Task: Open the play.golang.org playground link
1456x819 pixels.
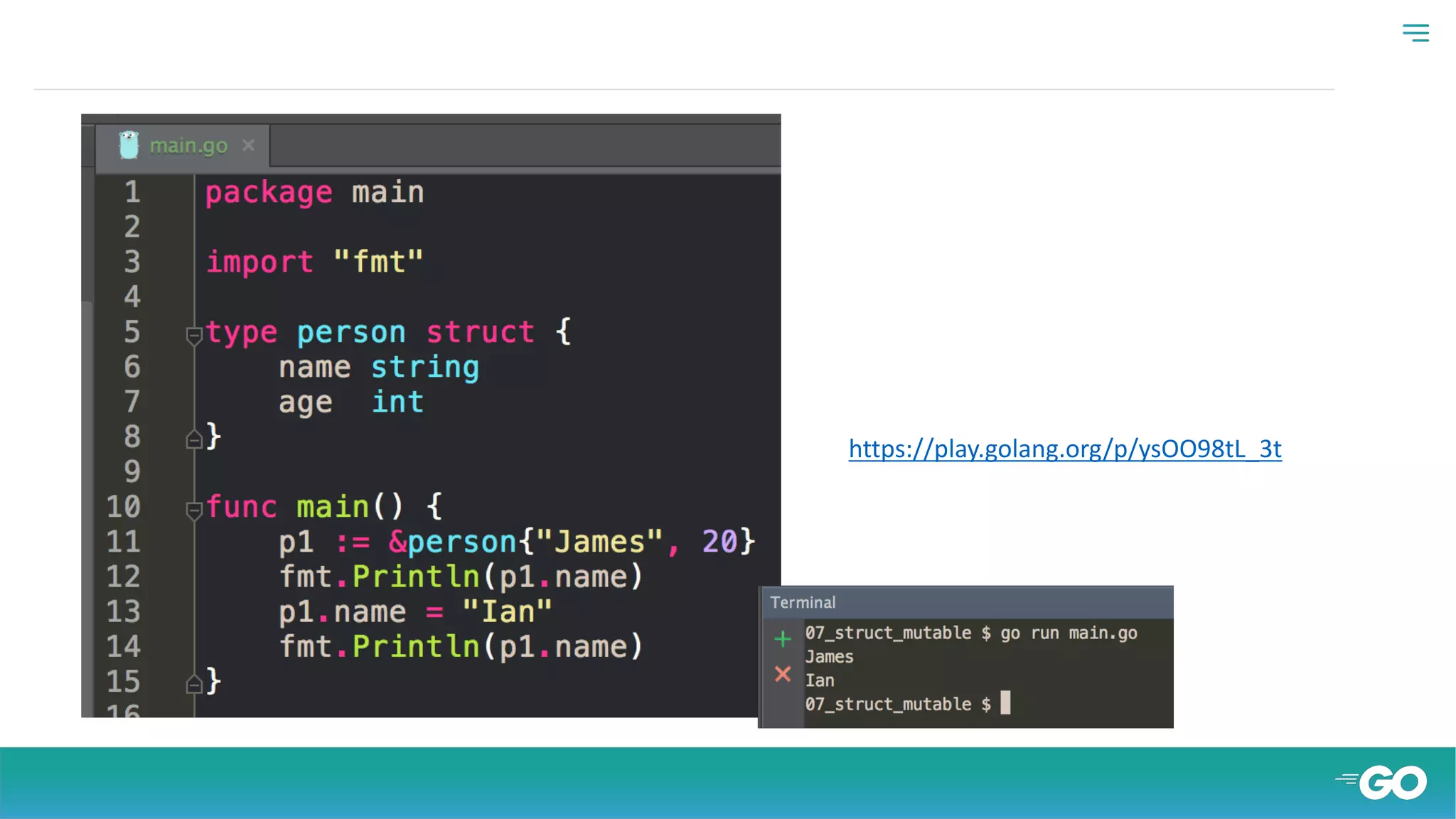Action: [x=1065, y=449]
